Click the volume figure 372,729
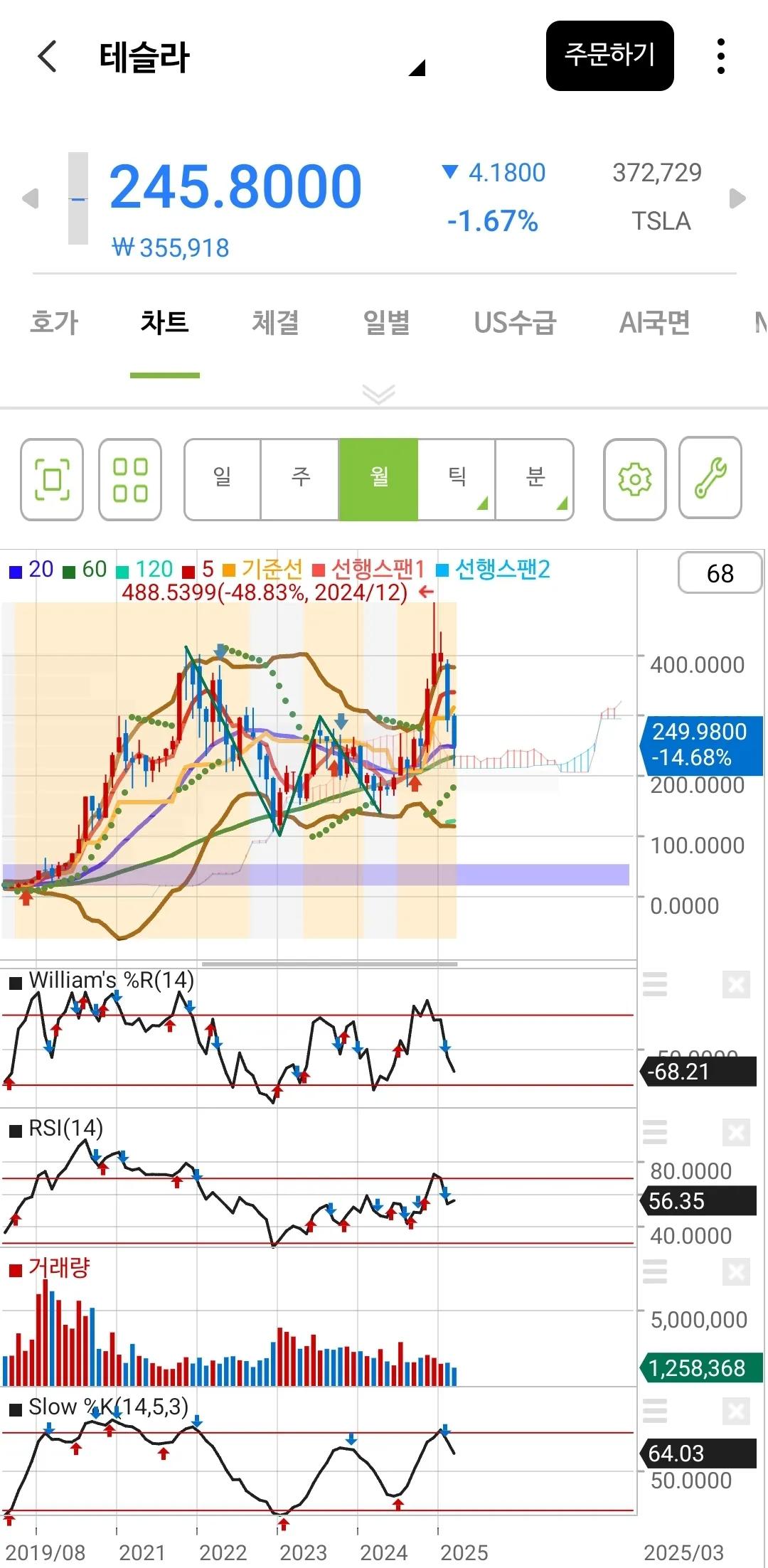The height and width of the screenshot is (1568, 768). tap(657, 172)
